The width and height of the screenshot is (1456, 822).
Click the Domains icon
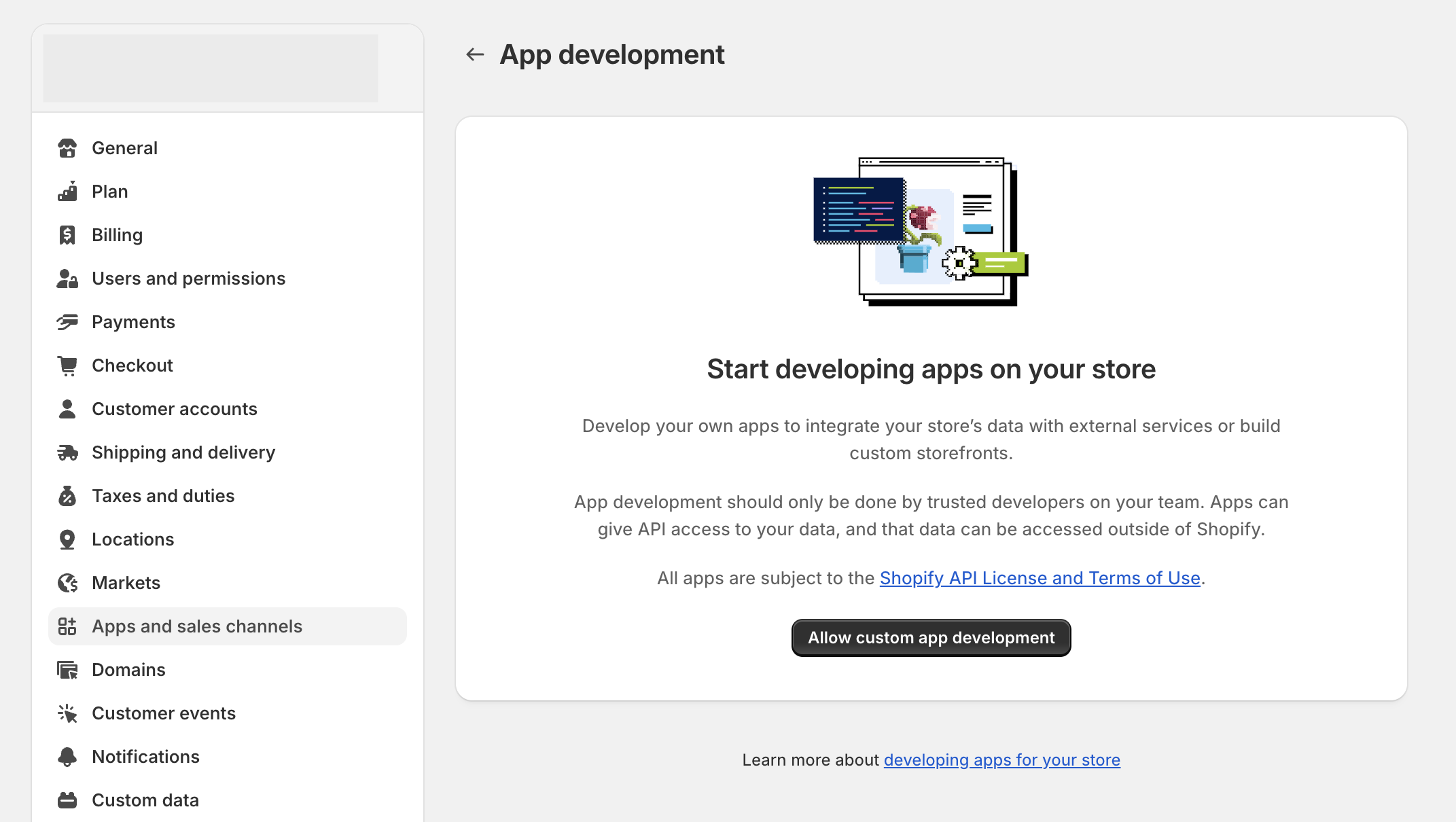(x=67, y=670)
